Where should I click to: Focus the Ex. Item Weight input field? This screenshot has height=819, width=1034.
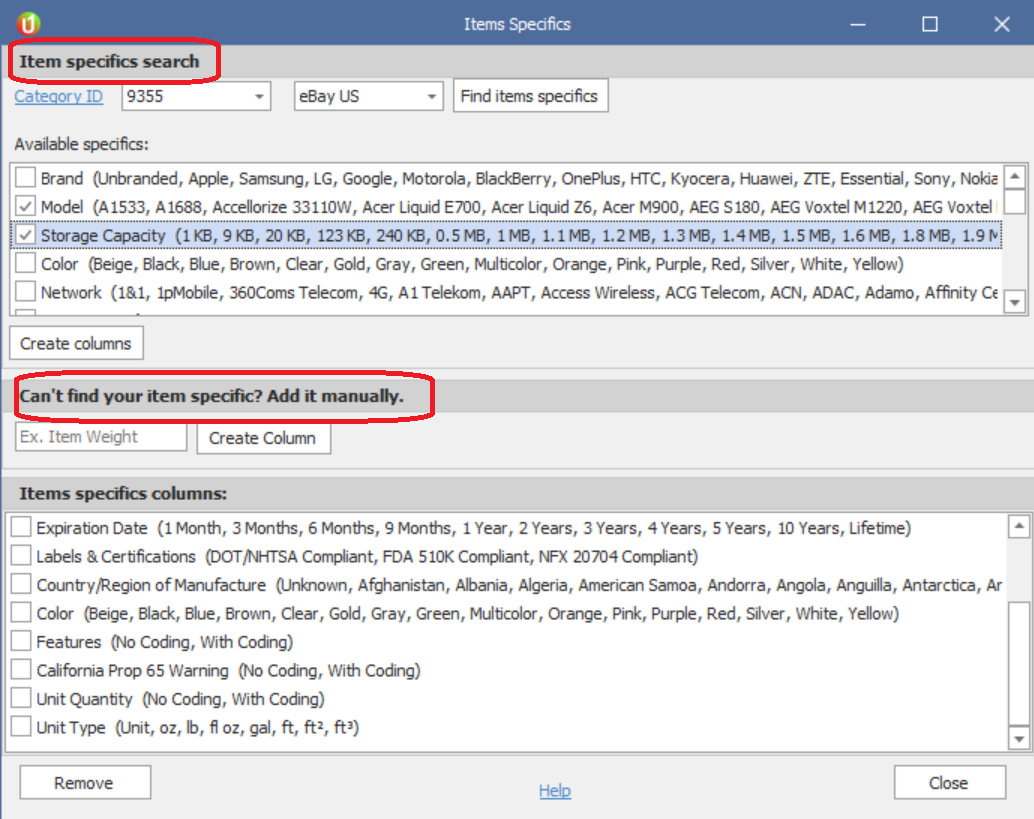pos(101,437)
